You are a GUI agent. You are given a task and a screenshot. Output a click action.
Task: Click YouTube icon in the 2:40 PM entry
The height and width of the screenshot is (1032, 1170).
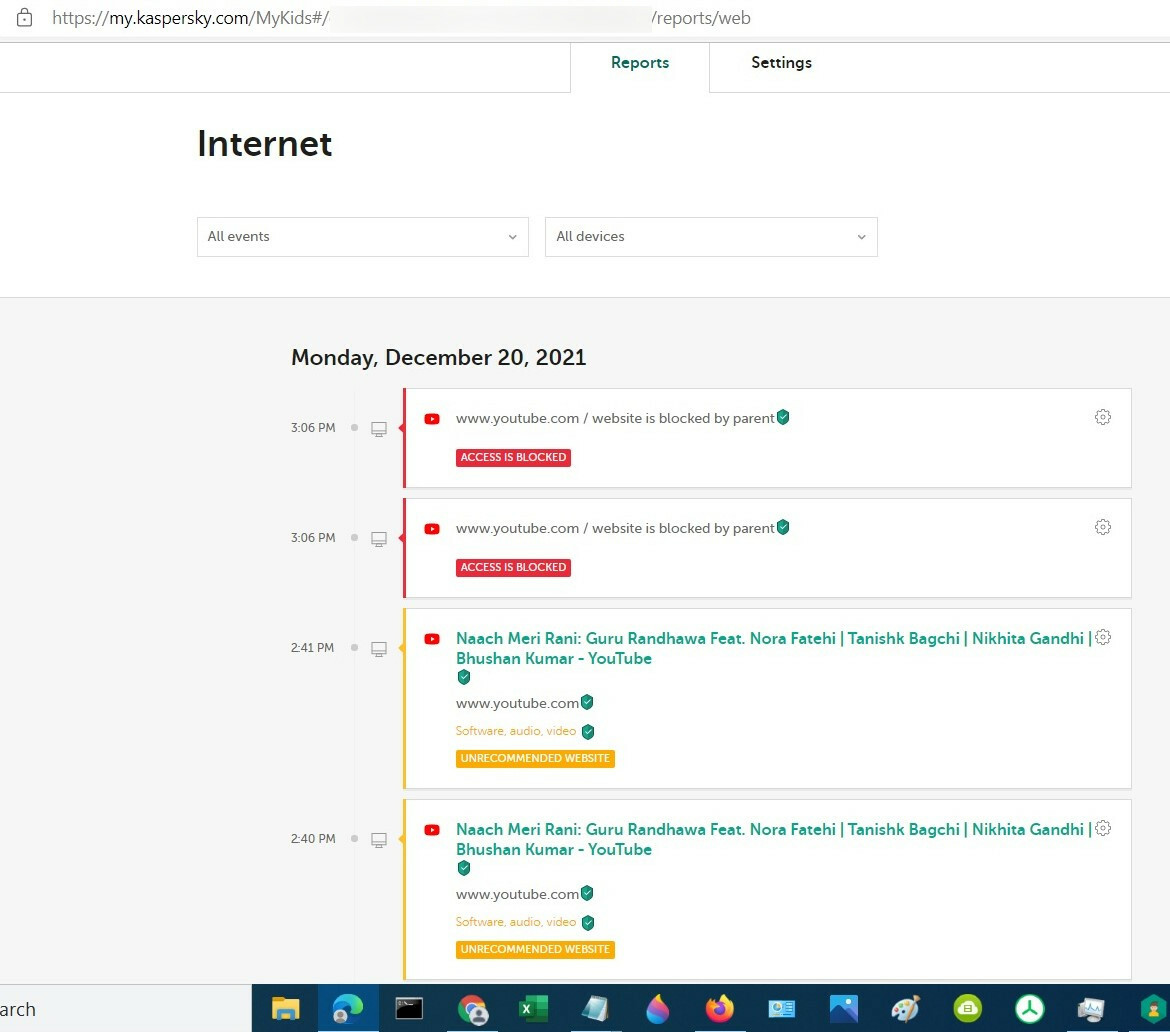(432, 830)
